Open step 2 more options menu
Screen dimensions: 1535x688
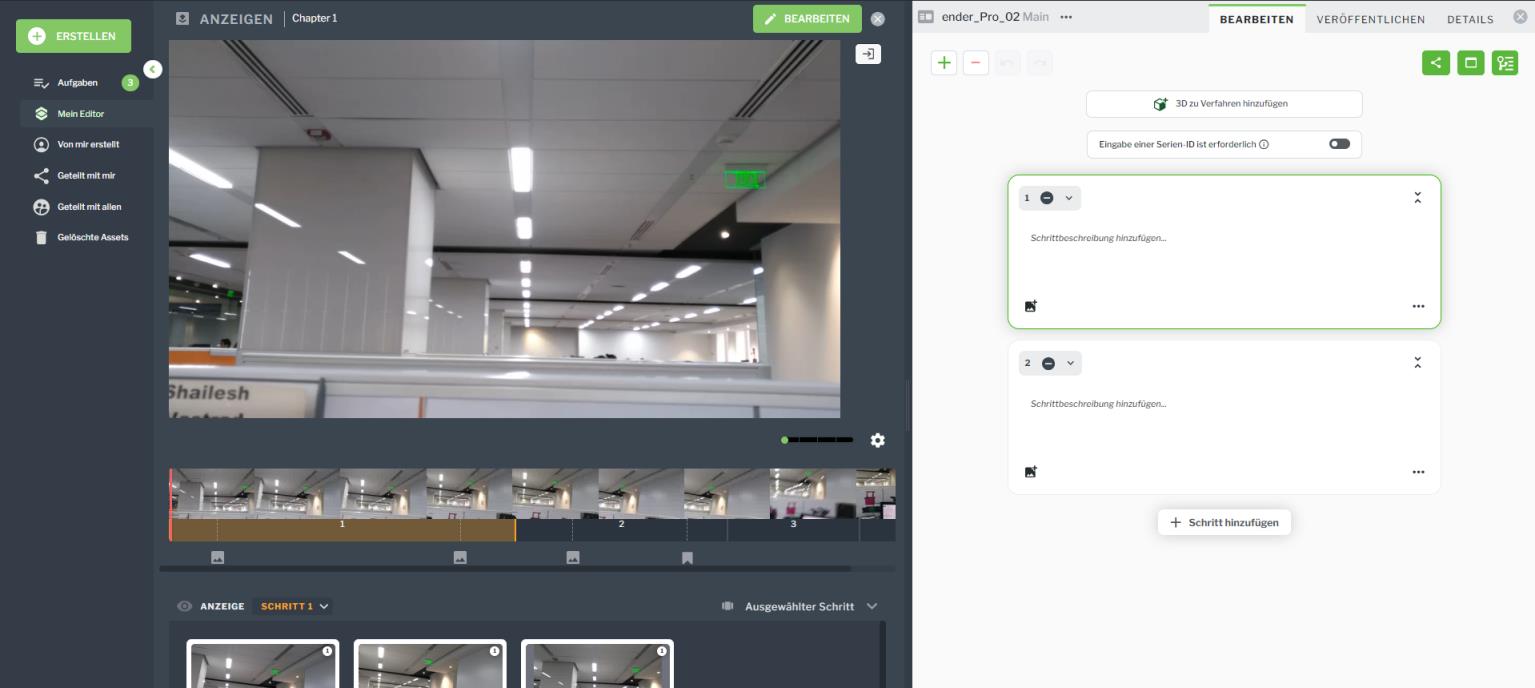(1418, 472)
